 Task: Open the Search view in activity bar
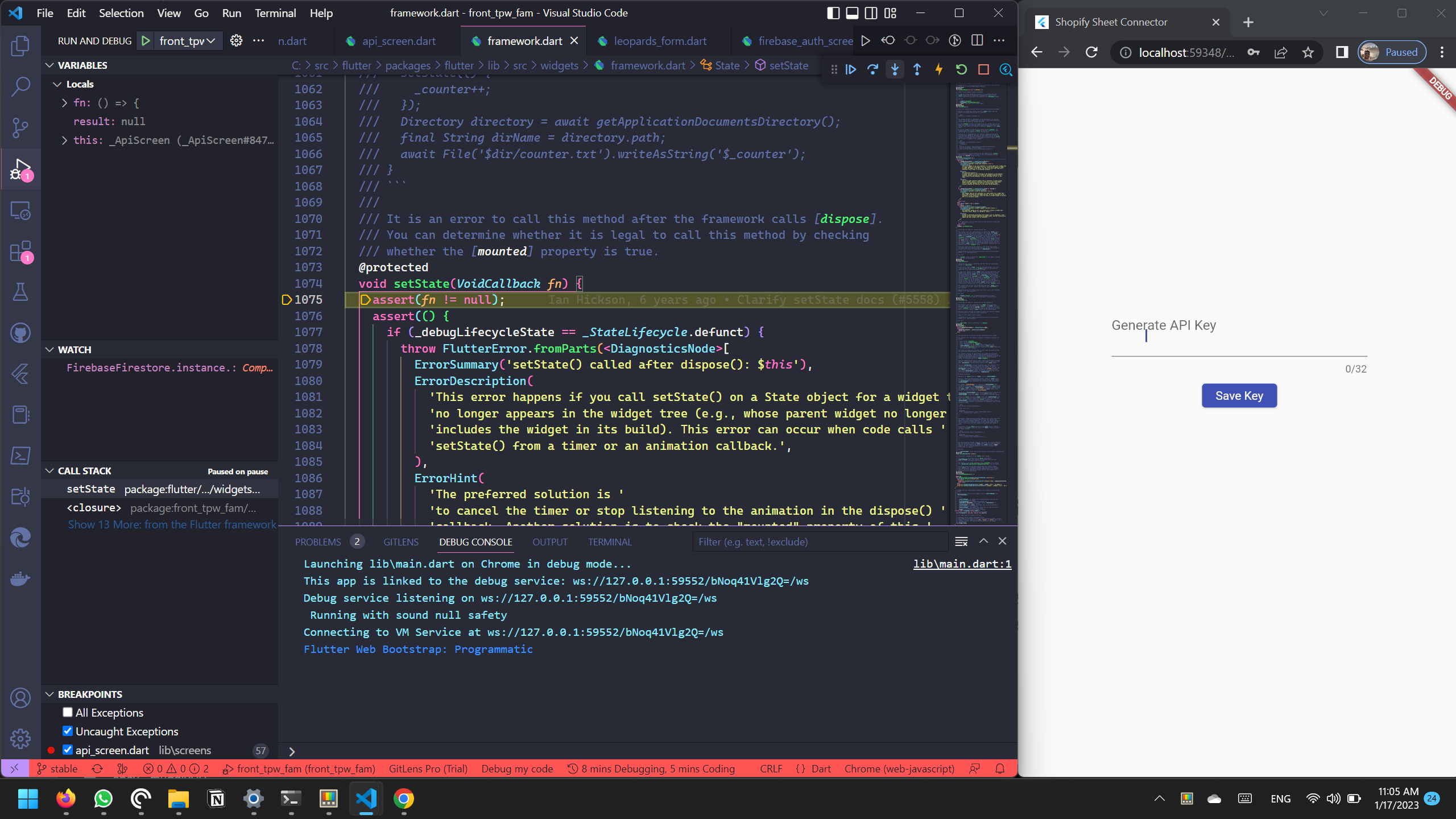coord(20,87)
